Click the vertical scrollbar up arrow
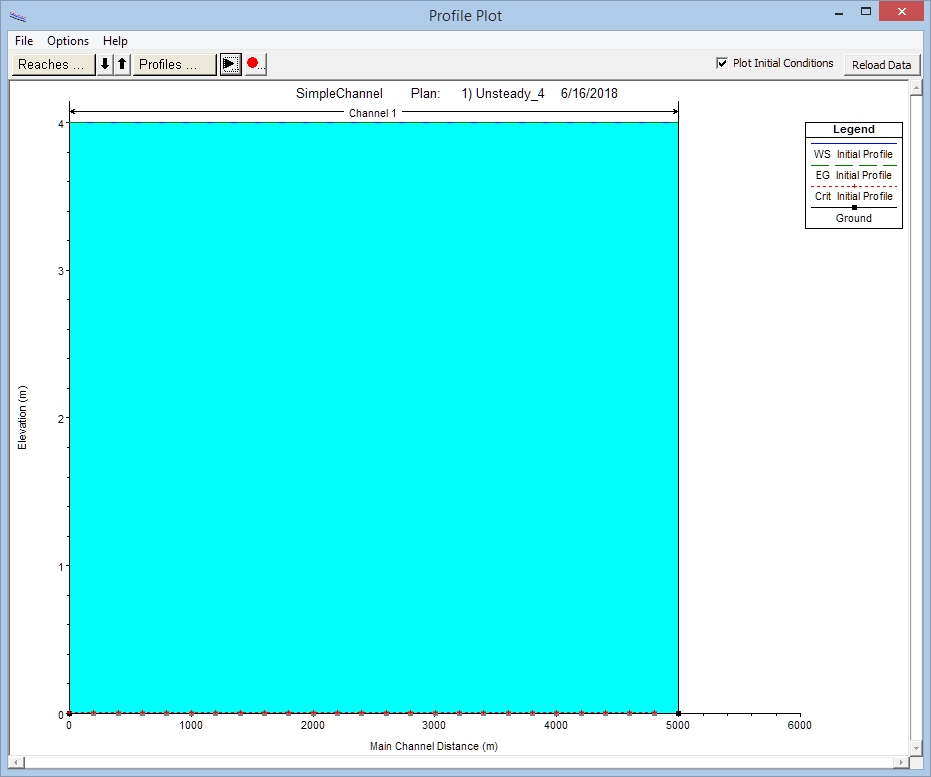This screenshot has width=931, height=777. (x=916, y=88)
